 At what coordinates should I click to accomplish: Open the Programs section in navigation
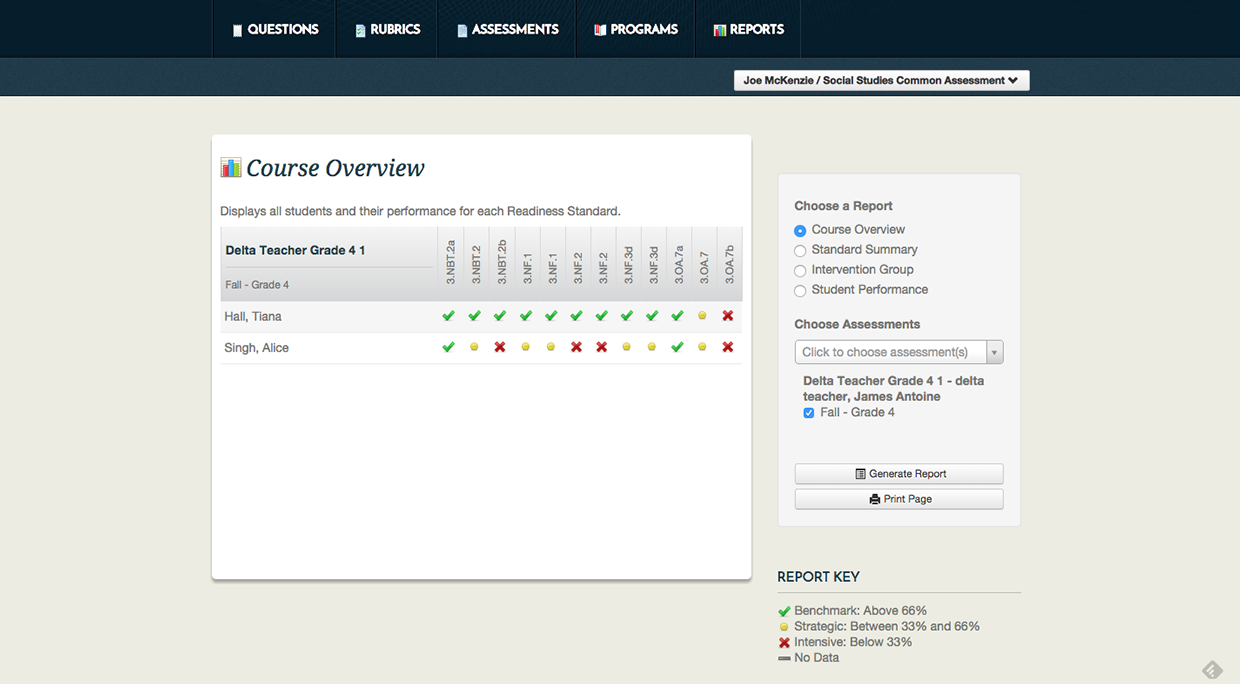click(x=636, y=29)
